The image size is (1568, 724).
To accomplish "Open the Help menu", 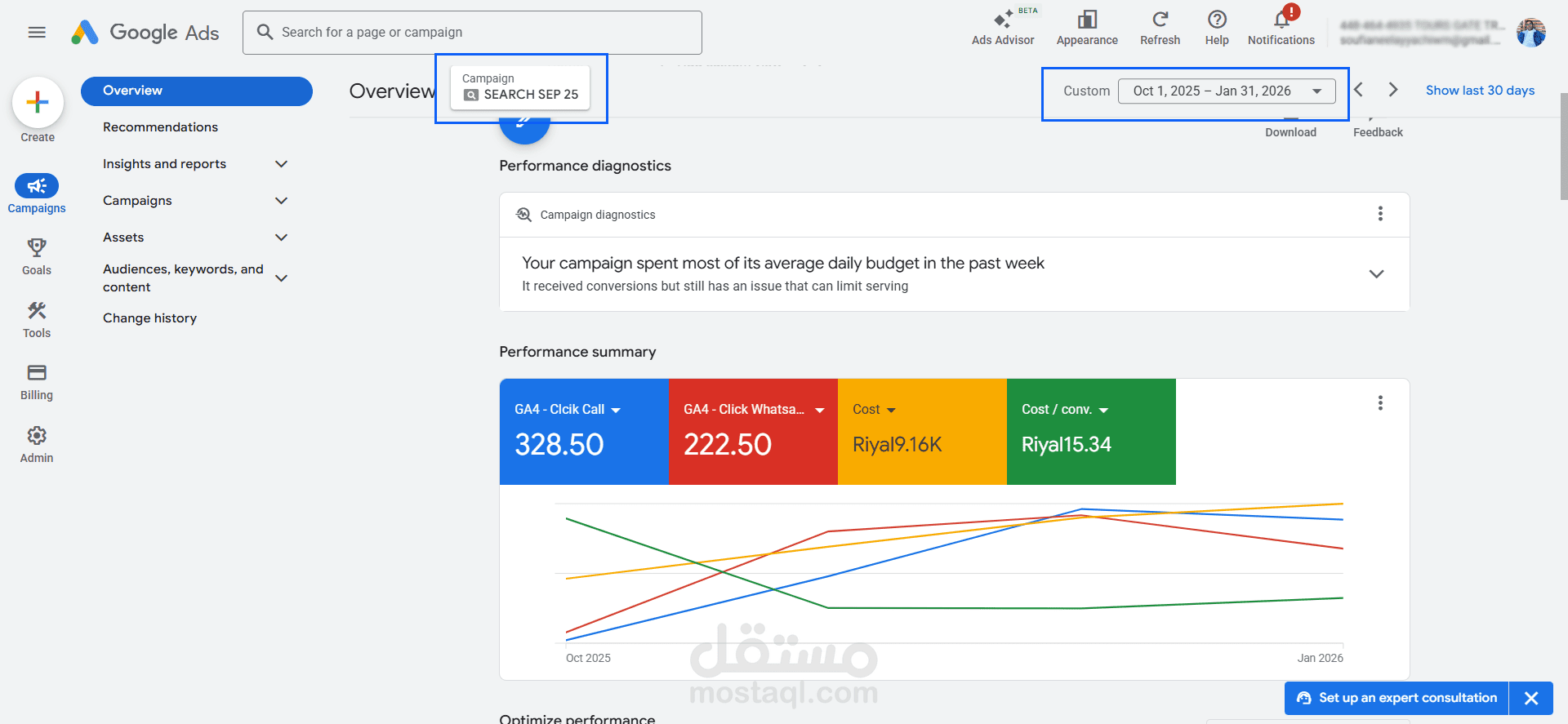I will (x=1217, y=27).
